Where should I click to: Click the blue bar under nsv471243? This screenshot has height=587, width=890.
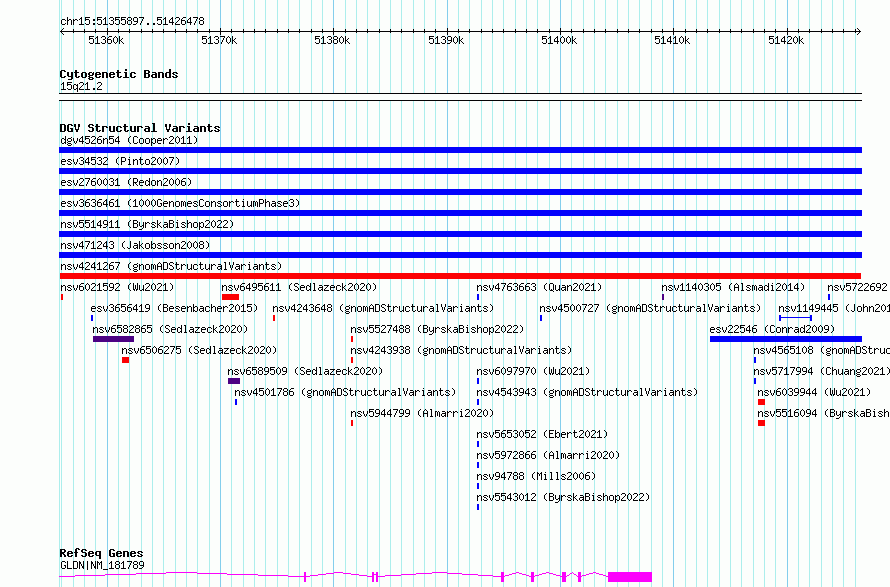460,255
